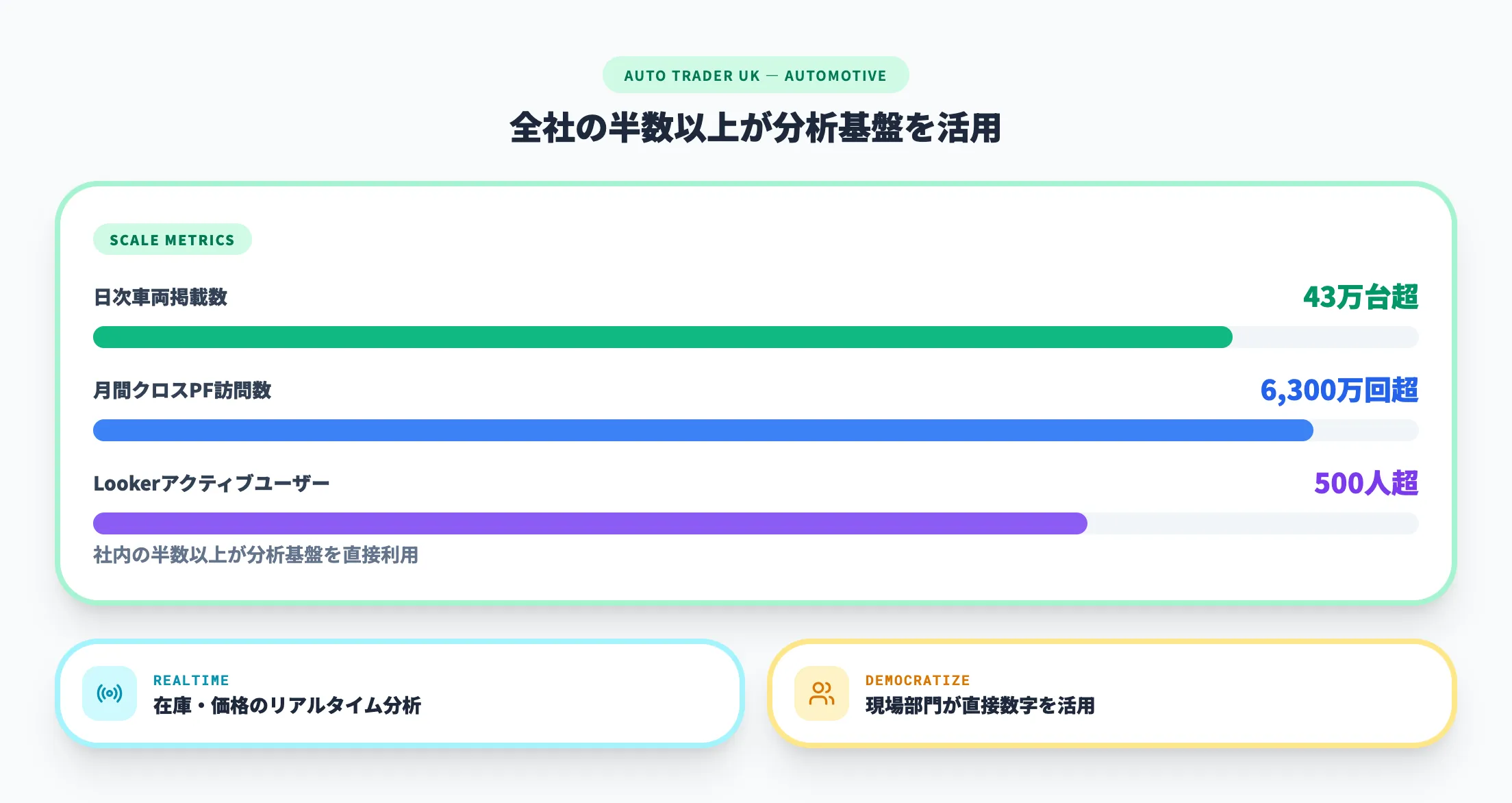Click the orange users group icon
Screen dimensions: 1512x803
pos(821,693)
